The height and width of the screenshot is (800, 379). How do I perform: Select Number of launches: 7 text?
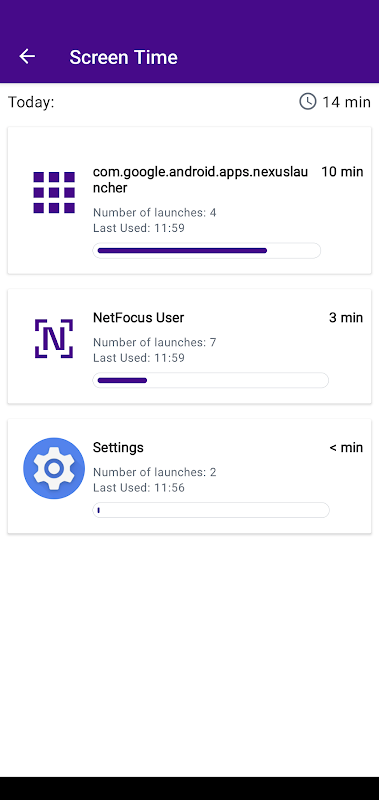click(x=155, y=342)
